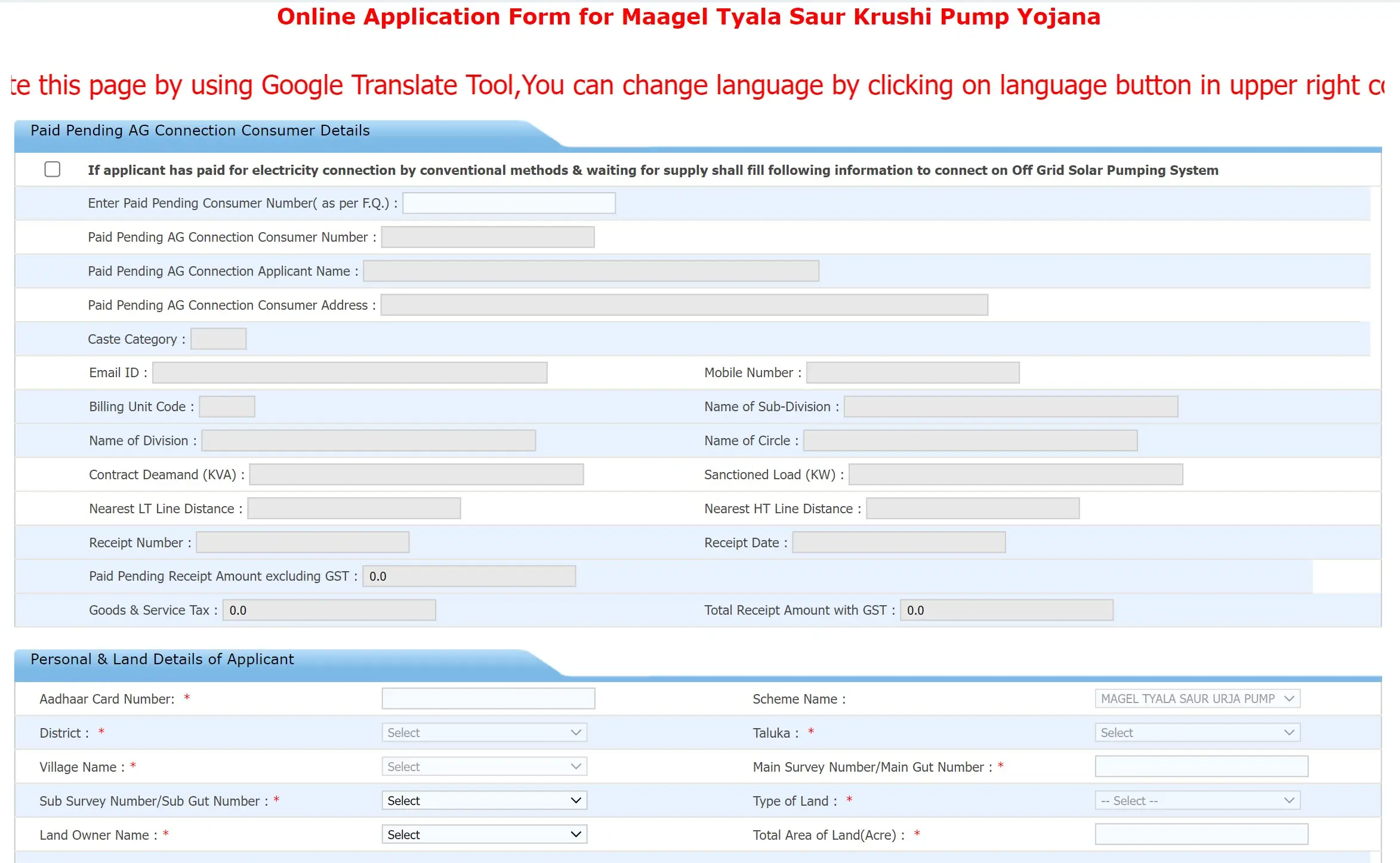This screenshot has width=1400, height=863.
Task: Click Main Survey Number input field
Action: [1198, 767]
